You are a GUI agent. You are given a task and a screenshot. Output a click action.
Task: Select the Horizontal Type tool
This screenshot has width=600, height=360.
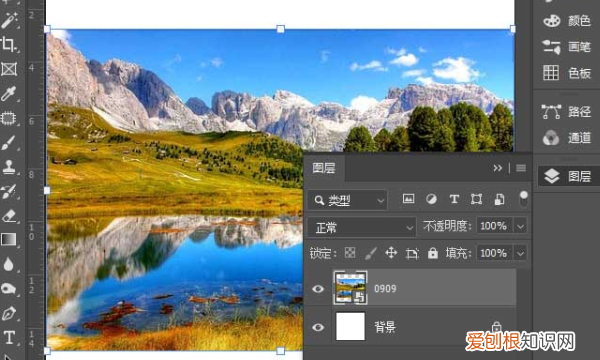tap(9, 338)
